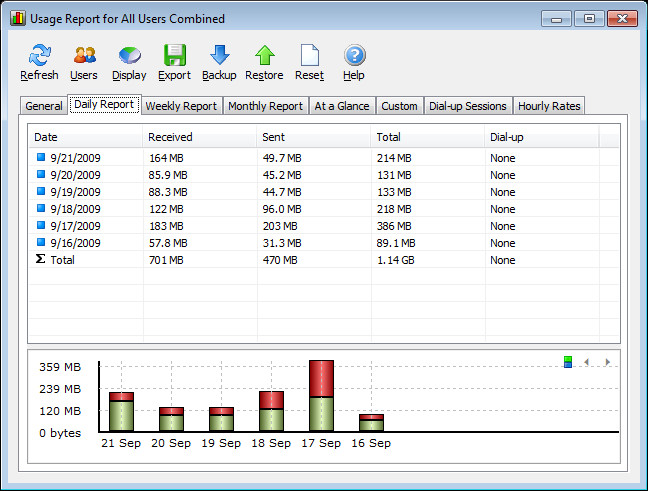Open the Dial-up Sessions tab
Image resolution: width=648 pixels, height=491 pixels.
[x=468, y=106]
